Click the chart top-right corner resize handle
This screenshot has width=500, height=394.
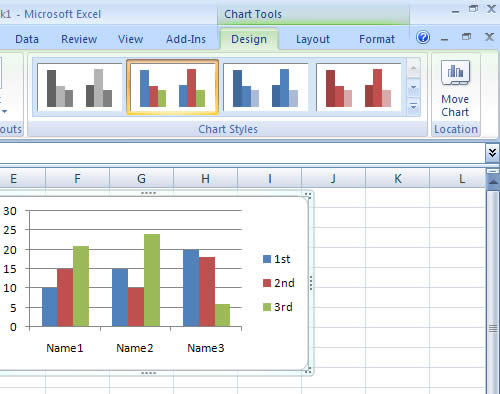click(x=308, y=195)
